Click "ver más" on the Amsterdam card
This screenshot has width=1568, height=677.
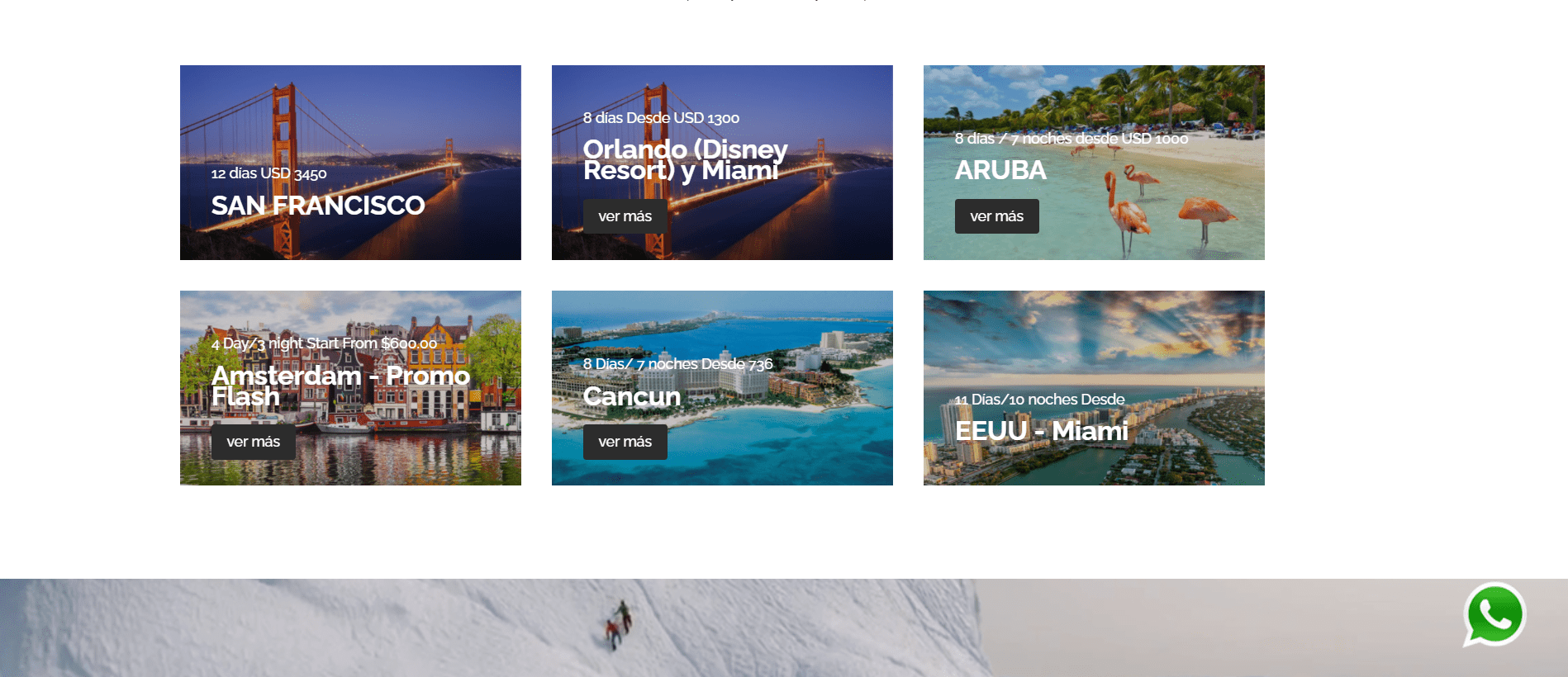(x=254, y=442)
